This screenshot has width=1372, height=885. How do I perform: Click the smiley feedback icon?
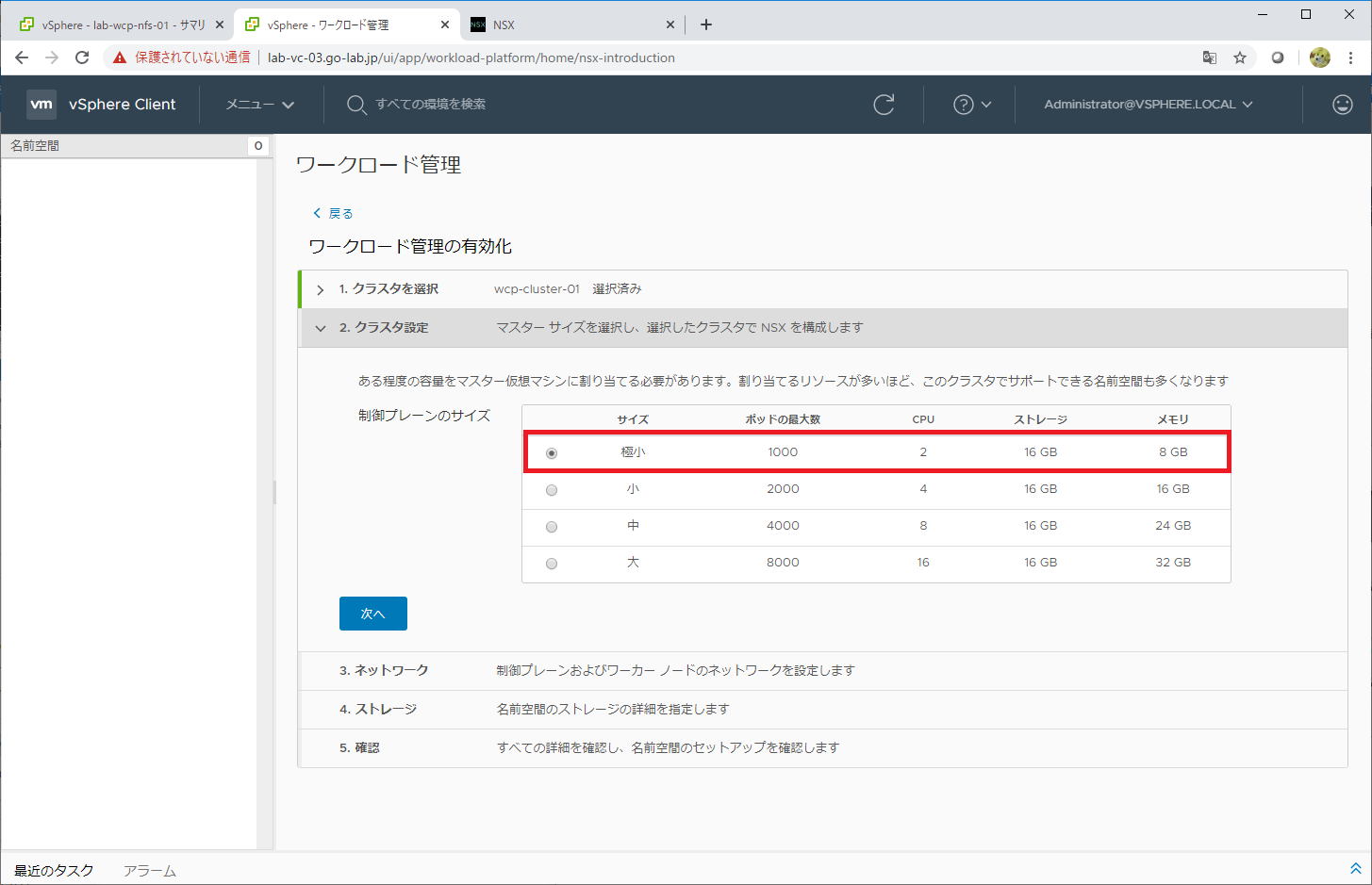pyautogui.click(x=1343, y=105)
